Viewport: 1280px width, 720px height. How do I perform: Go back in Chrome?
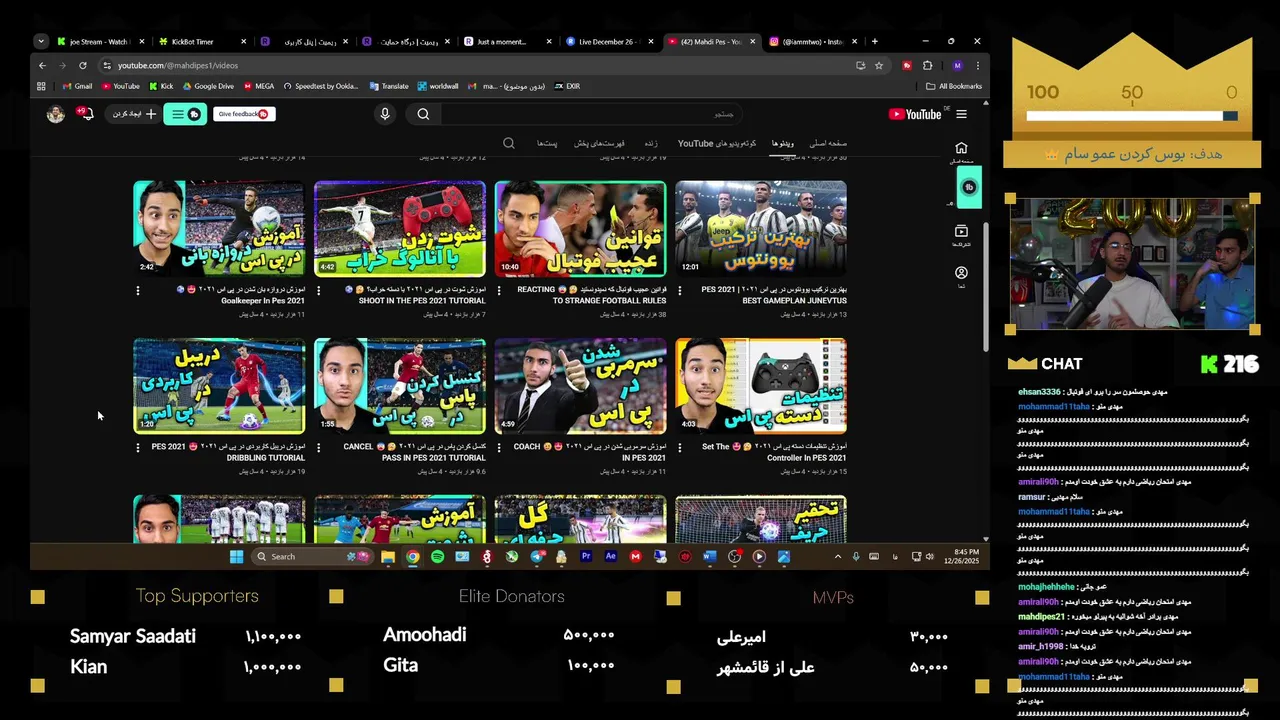pyautogui.click(x=42, y=65)
